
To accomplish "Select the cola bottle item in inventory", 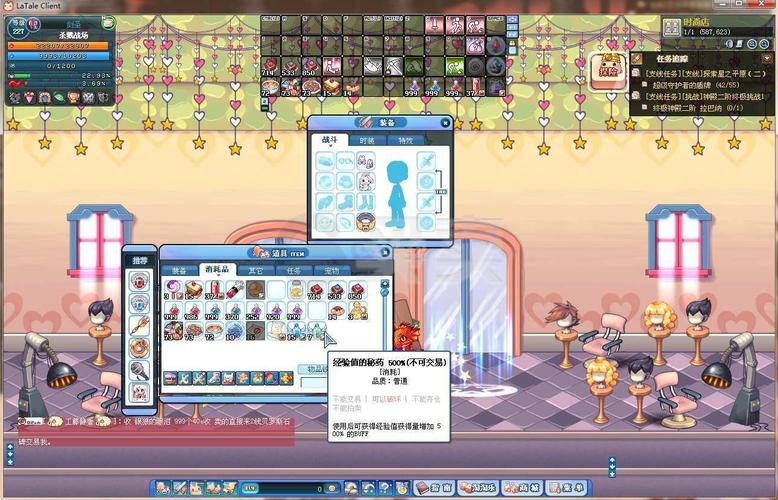I will point(214,289).
